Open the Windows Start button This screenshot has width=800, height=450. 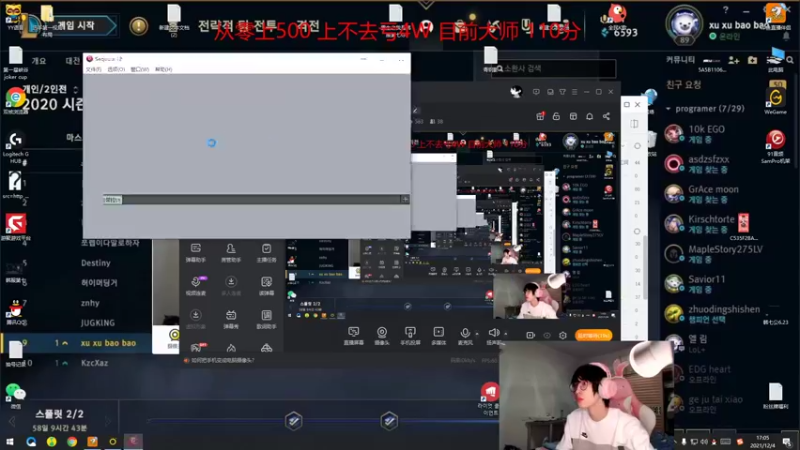click(10, 441)
